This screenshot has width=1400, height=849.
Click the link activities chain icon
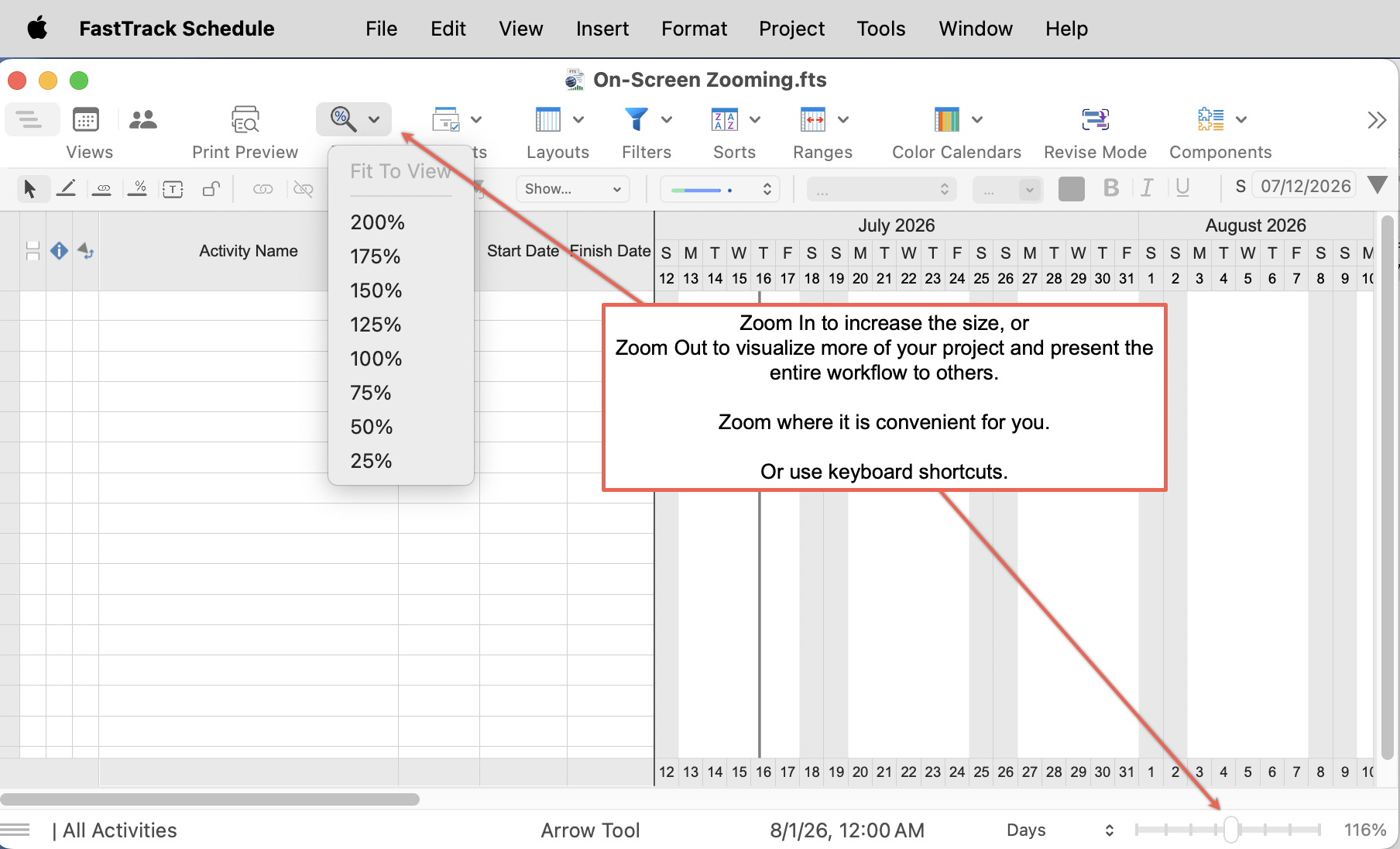tap(263, 188)
